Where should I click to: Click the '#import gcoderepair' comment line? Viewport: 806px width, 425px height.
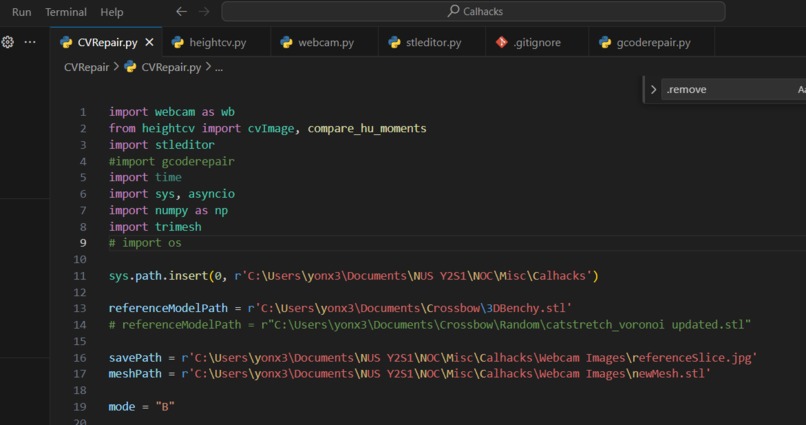(x=172, y=161)
